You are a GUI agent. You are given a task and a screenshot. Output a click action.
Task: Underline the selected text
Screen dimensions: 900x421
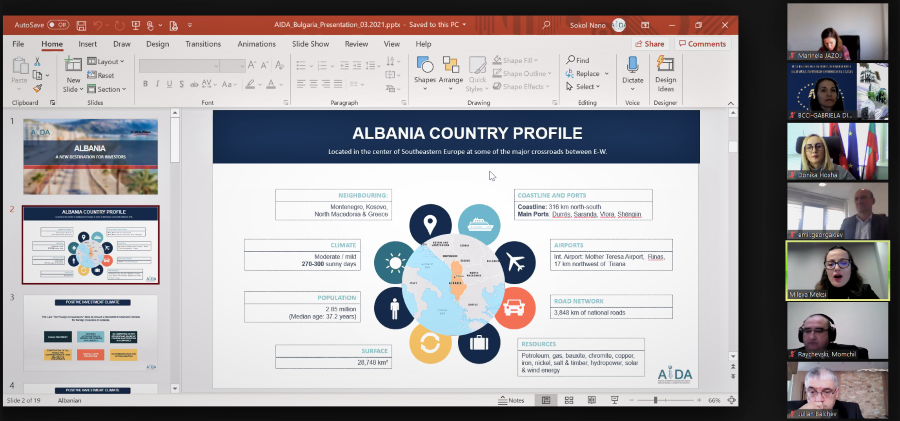[169, 84]
